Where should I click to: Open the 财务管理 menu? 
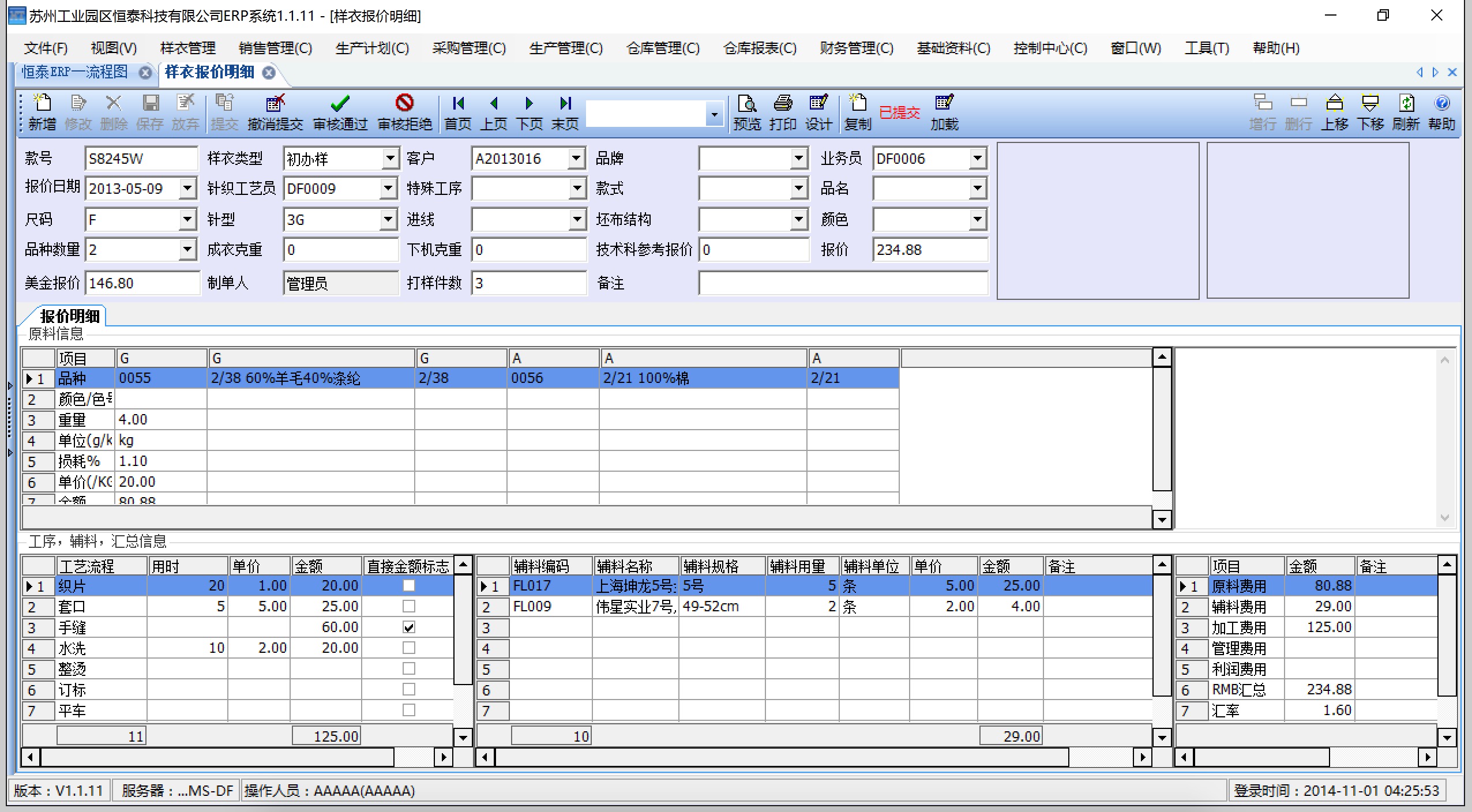854,48
